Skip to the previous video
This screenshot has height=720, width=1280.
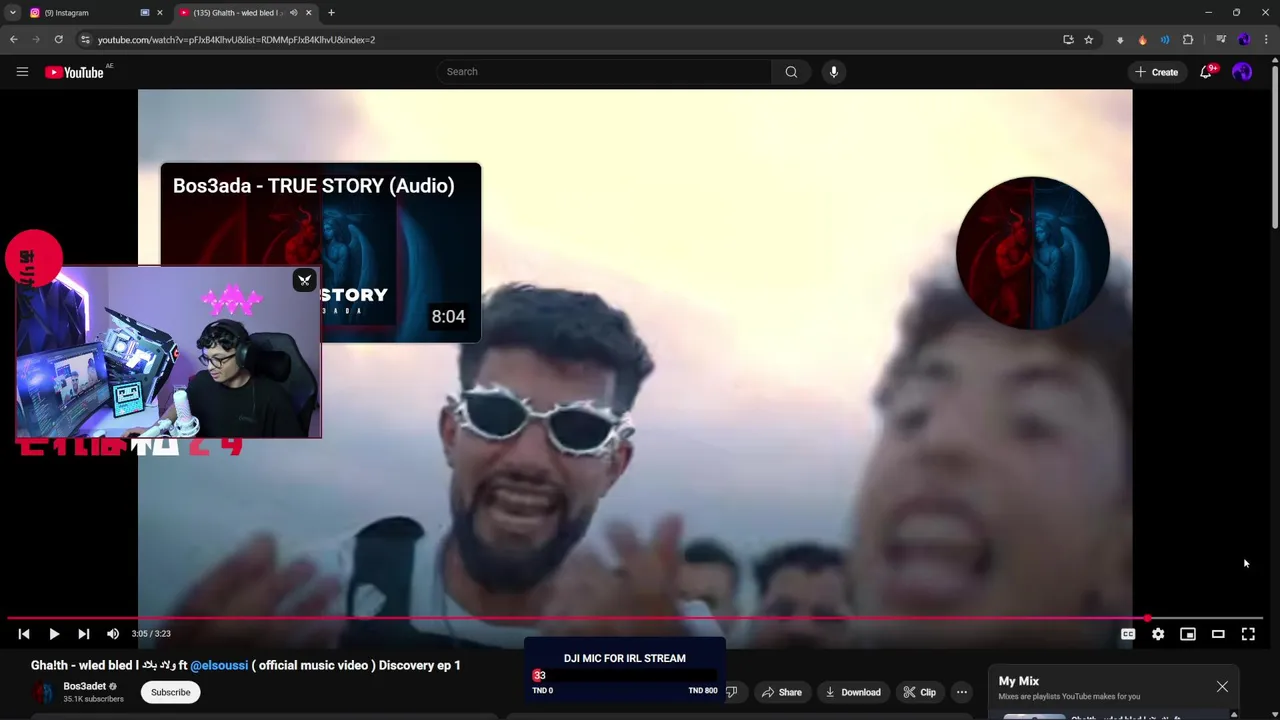pyautogui.click(x=24, y=634)
